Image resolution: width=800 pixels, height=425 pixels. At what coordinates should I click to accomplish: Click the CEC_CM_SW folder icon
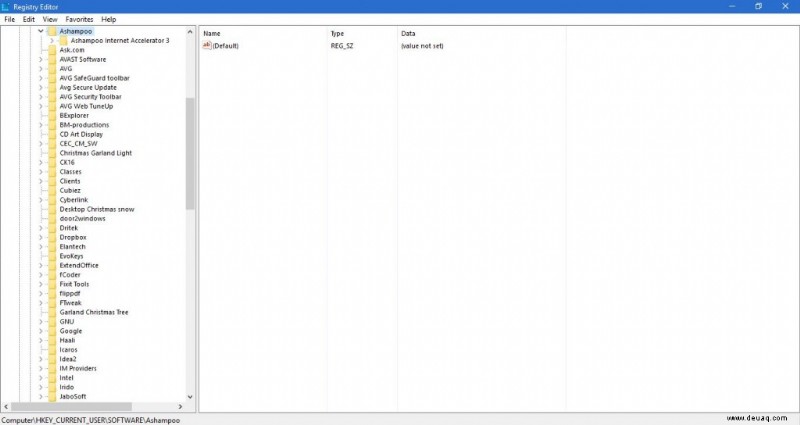(52, 143)
